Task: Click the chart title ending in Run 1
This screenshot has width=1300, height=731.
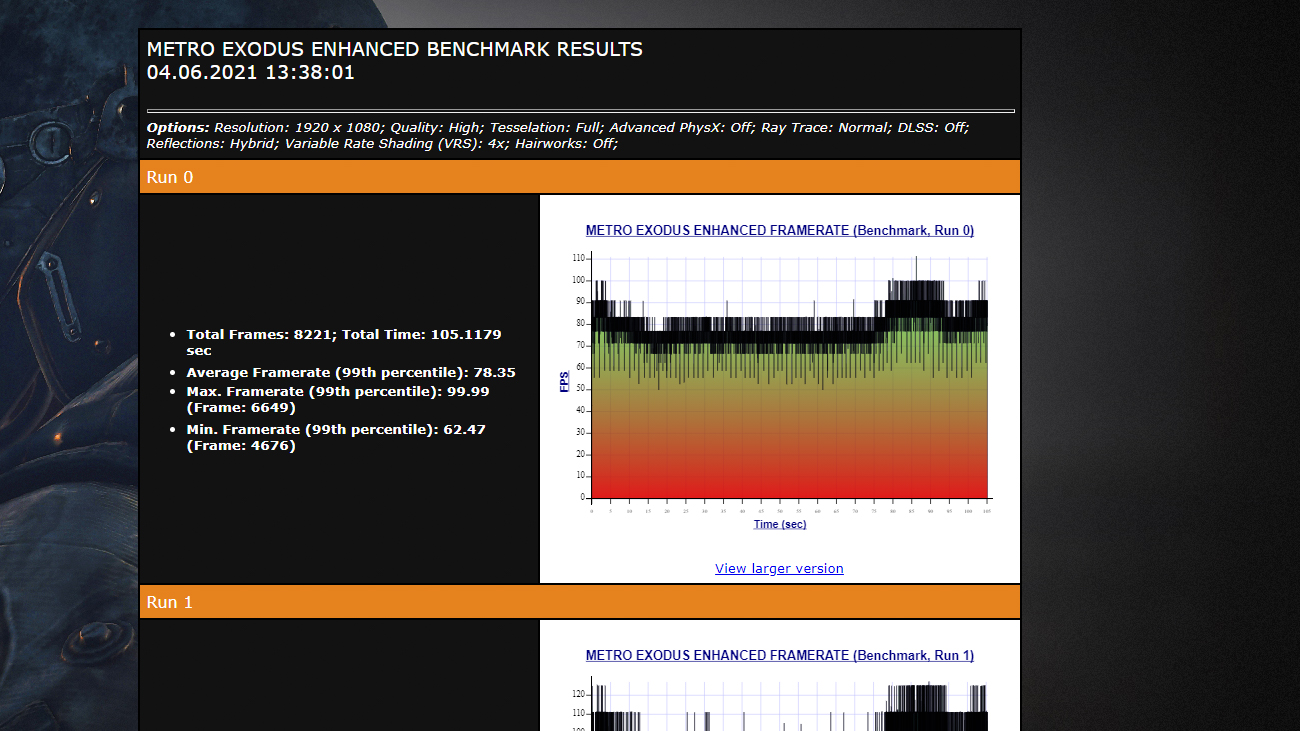Action: tap(780, 656)
